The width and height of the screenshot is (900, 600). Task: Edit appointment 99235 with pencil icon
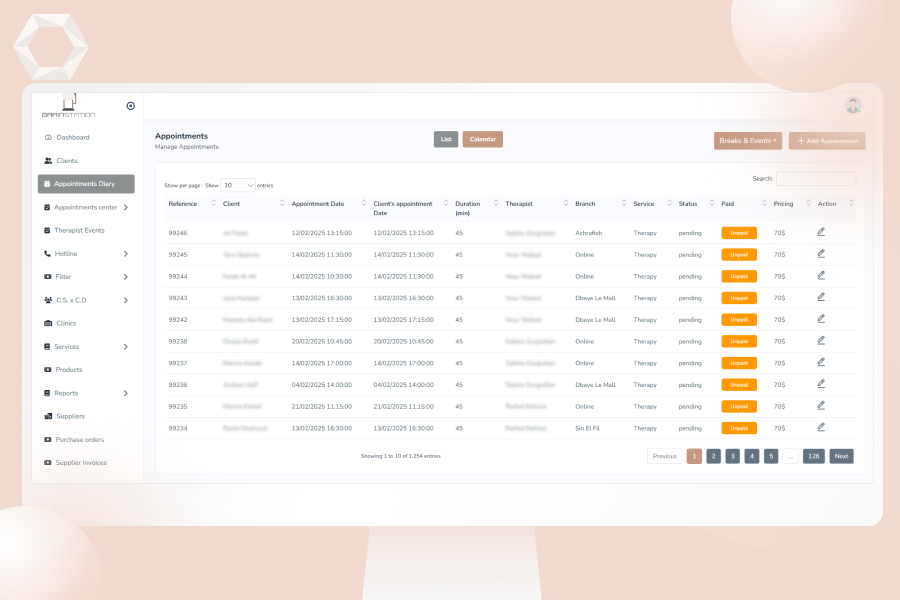(x=821, y=405)
